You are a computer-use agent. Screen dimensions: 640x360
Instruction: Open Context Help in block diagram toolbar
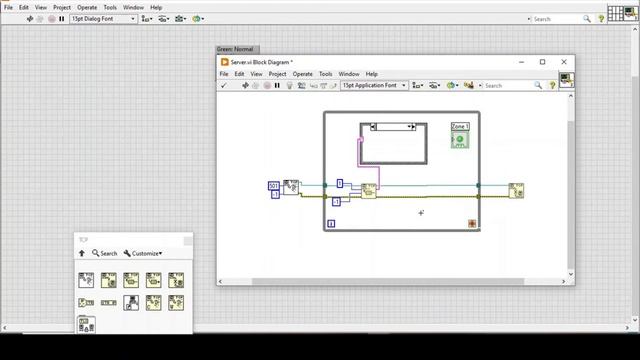click(552, 85)
